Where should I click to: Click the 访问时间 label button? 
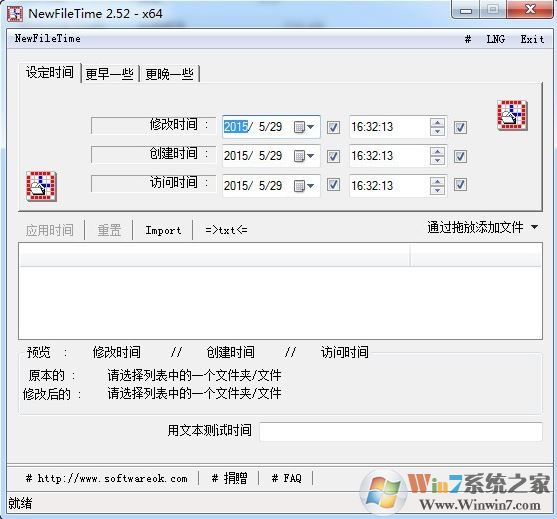click(x=153, y=184)
